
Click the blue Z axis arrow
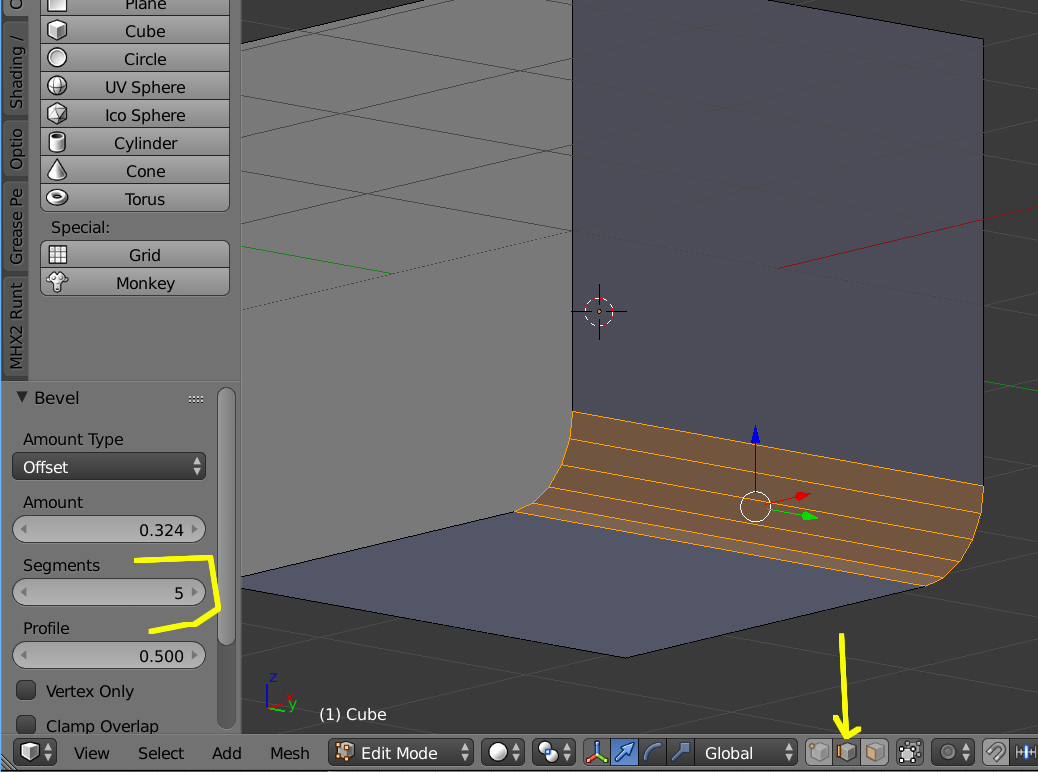[755, 434]
